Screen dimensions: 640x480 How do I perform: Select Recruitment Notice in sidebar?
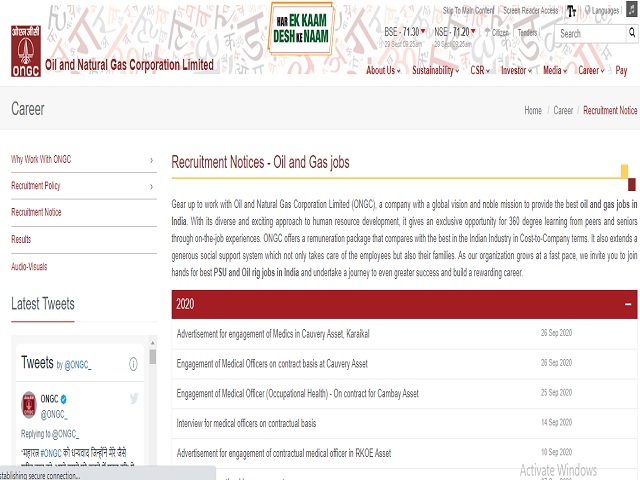point(36,212)
